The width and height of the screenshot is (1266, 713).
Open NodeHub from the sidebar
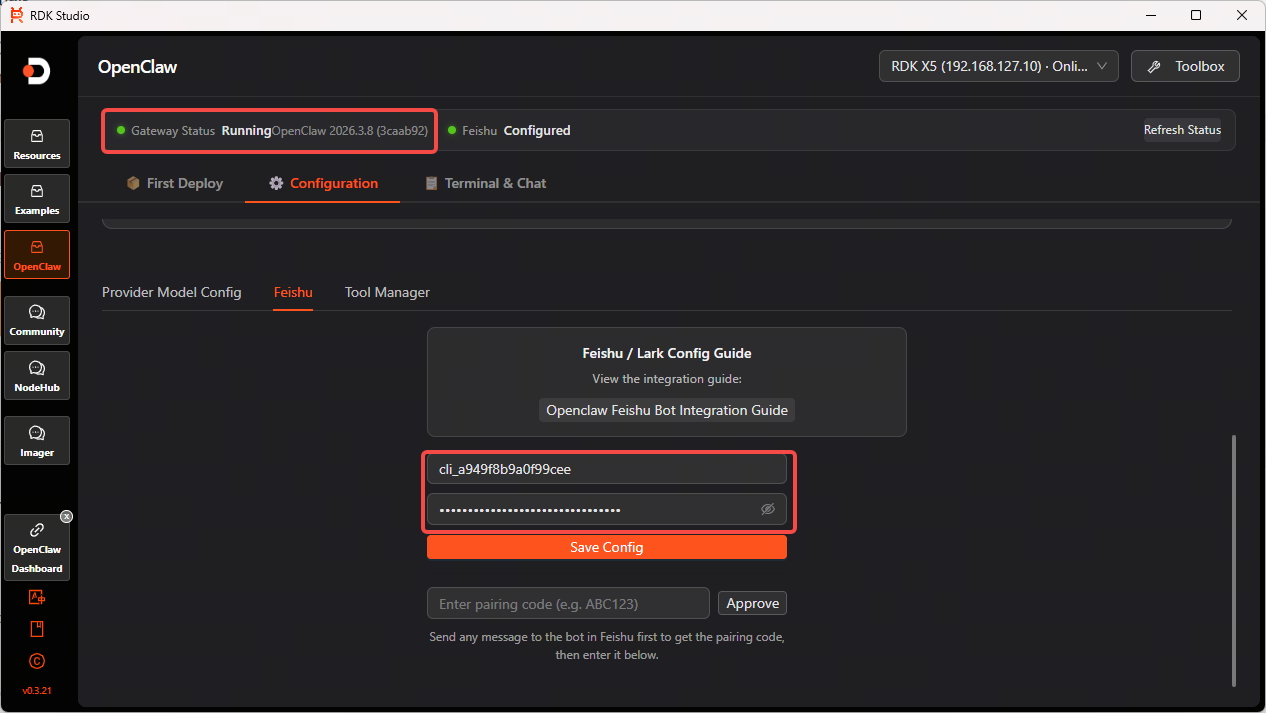point(37,376)
